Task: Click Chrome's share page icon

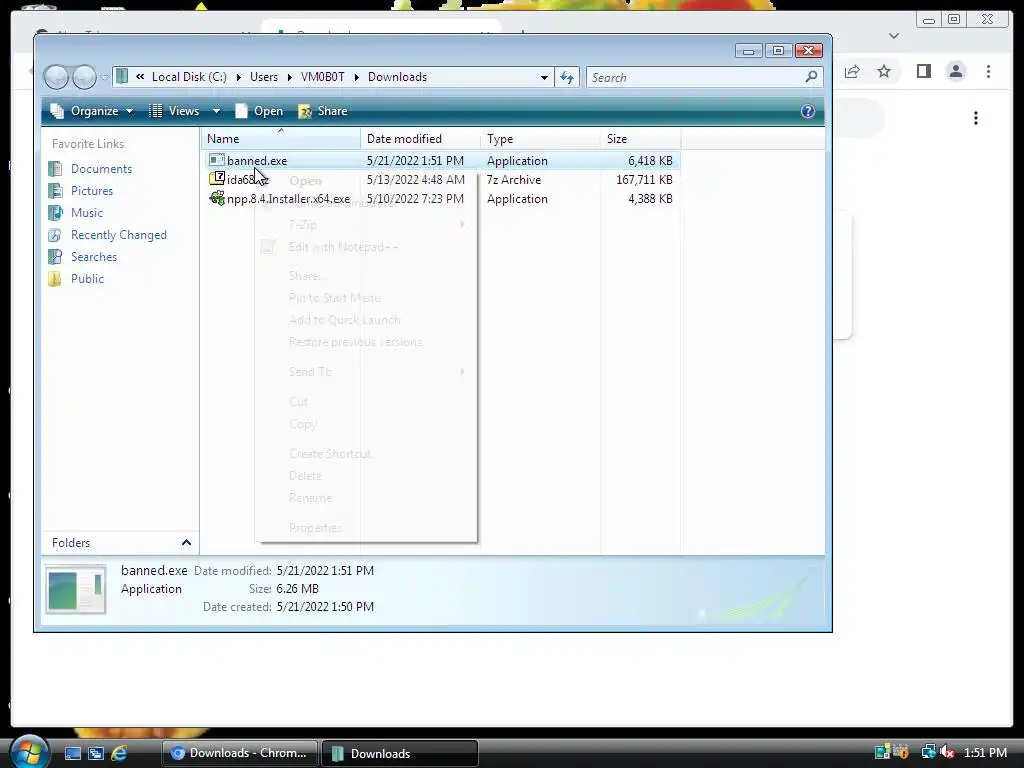Action: click(852, 71)
